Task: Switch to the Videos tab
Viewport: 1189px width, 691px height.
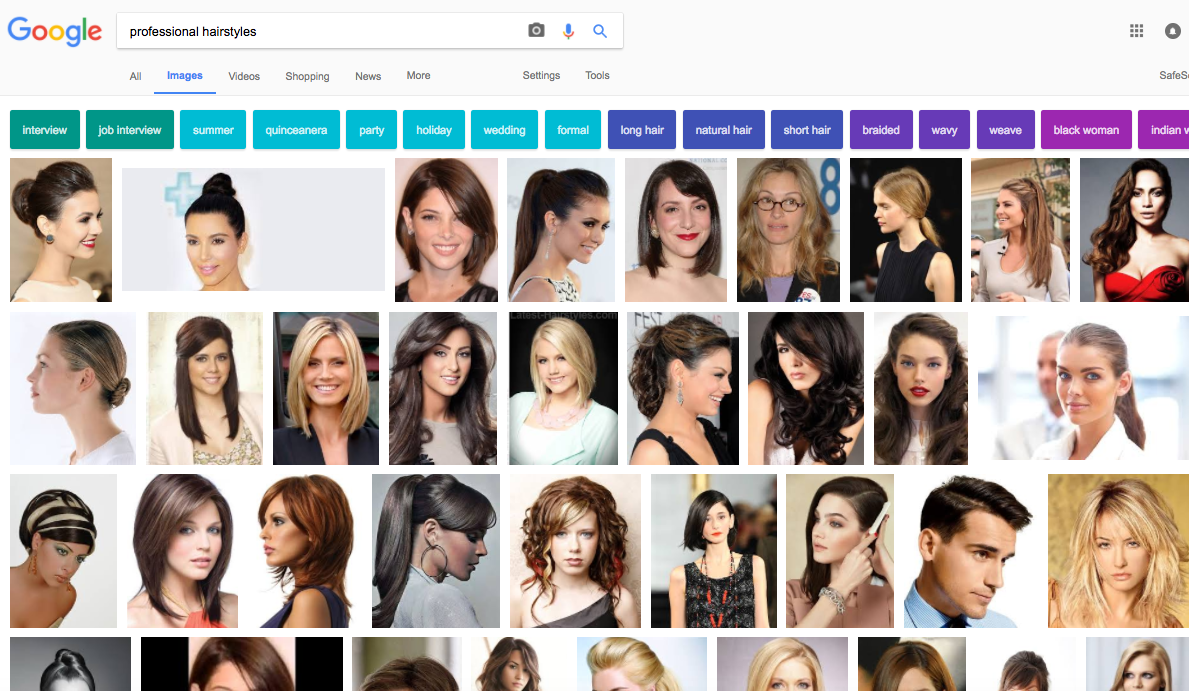Action: click(244, 76)
